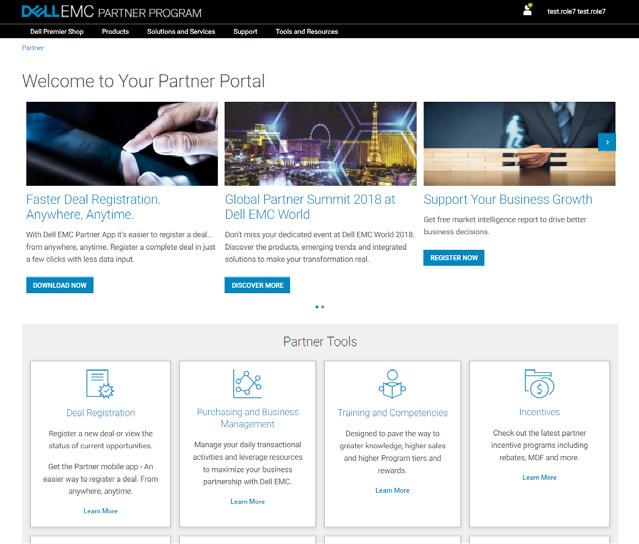The width and height of the screenshot is (639, 544).
Task: Click the Welcome to Your Partner Portal heading
Action: pyautogui.click(x=143, y=81)
